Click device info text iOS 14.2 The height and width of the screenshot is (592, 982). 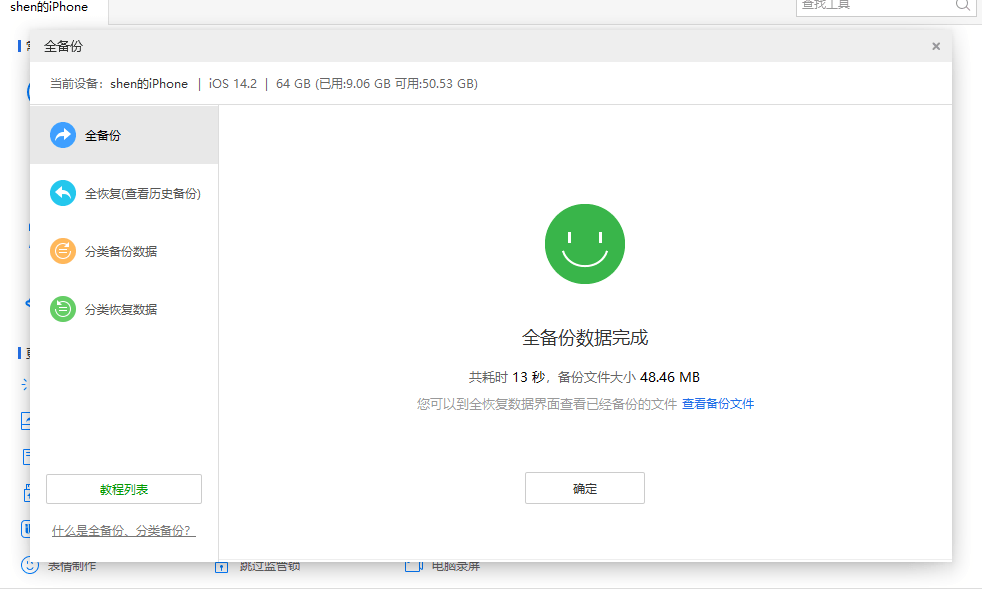click(x=232, y=84)
